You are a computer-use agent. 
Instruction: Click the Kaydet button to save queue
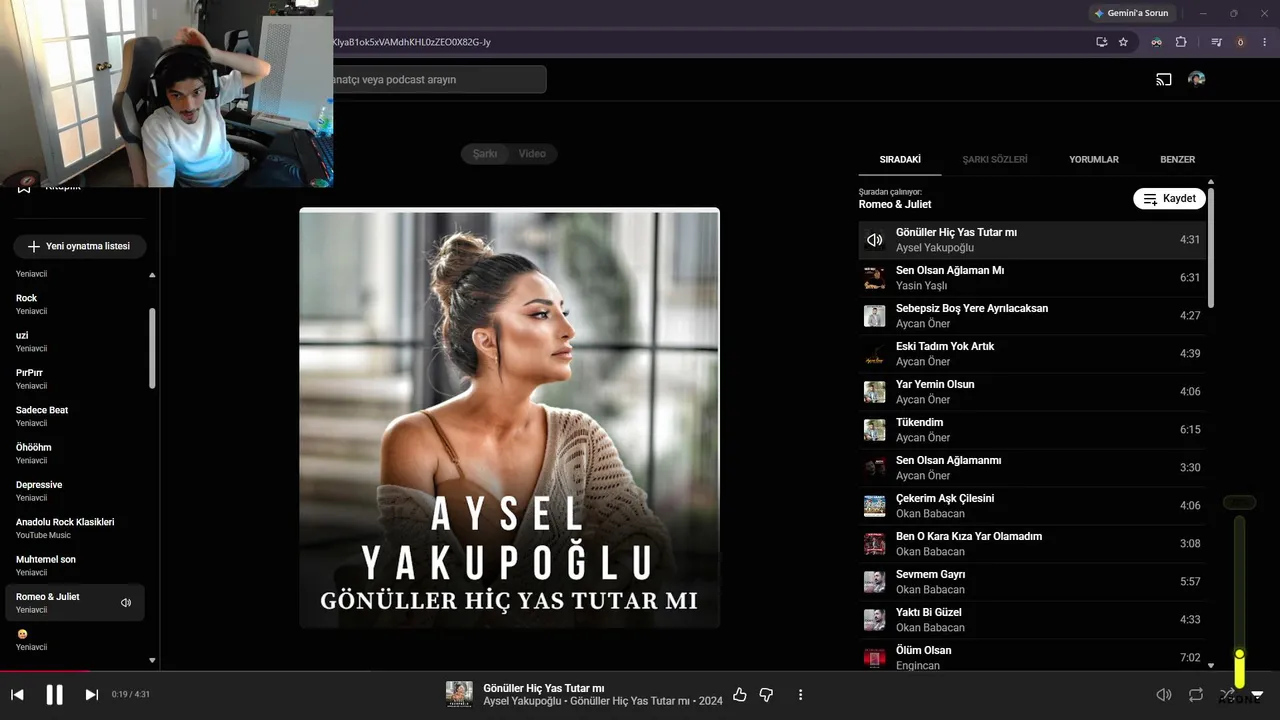click(x=1169, y=198)
